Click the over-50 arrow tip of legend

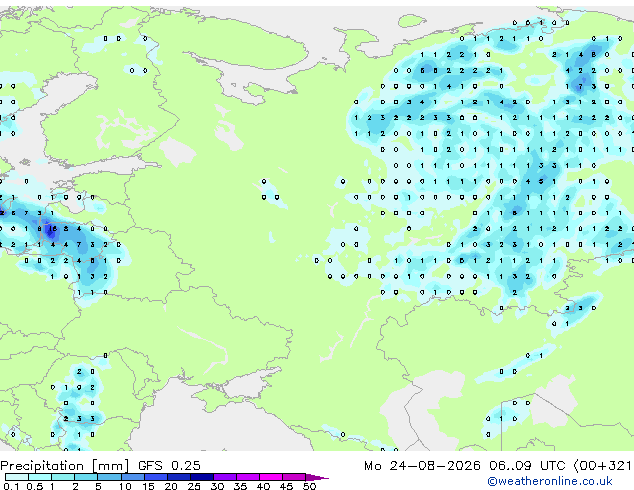[317, 477]
